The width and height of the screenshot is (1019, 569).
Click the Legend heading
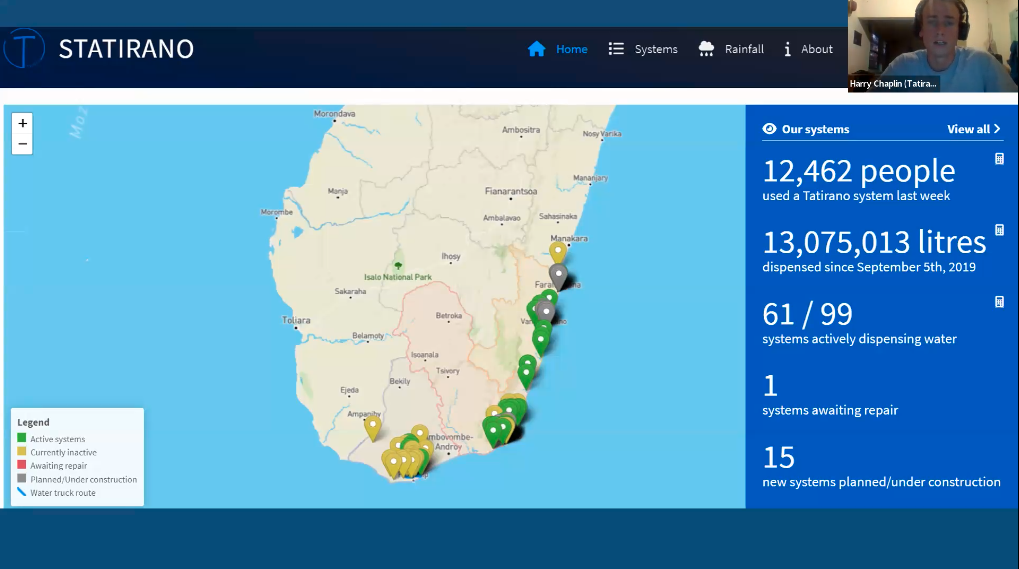pos(33,422)
